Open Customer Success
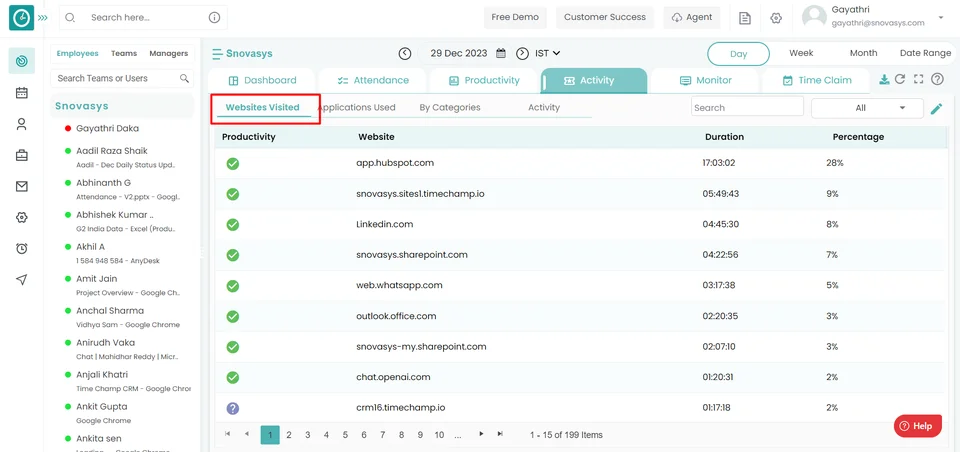 point(605,17)
